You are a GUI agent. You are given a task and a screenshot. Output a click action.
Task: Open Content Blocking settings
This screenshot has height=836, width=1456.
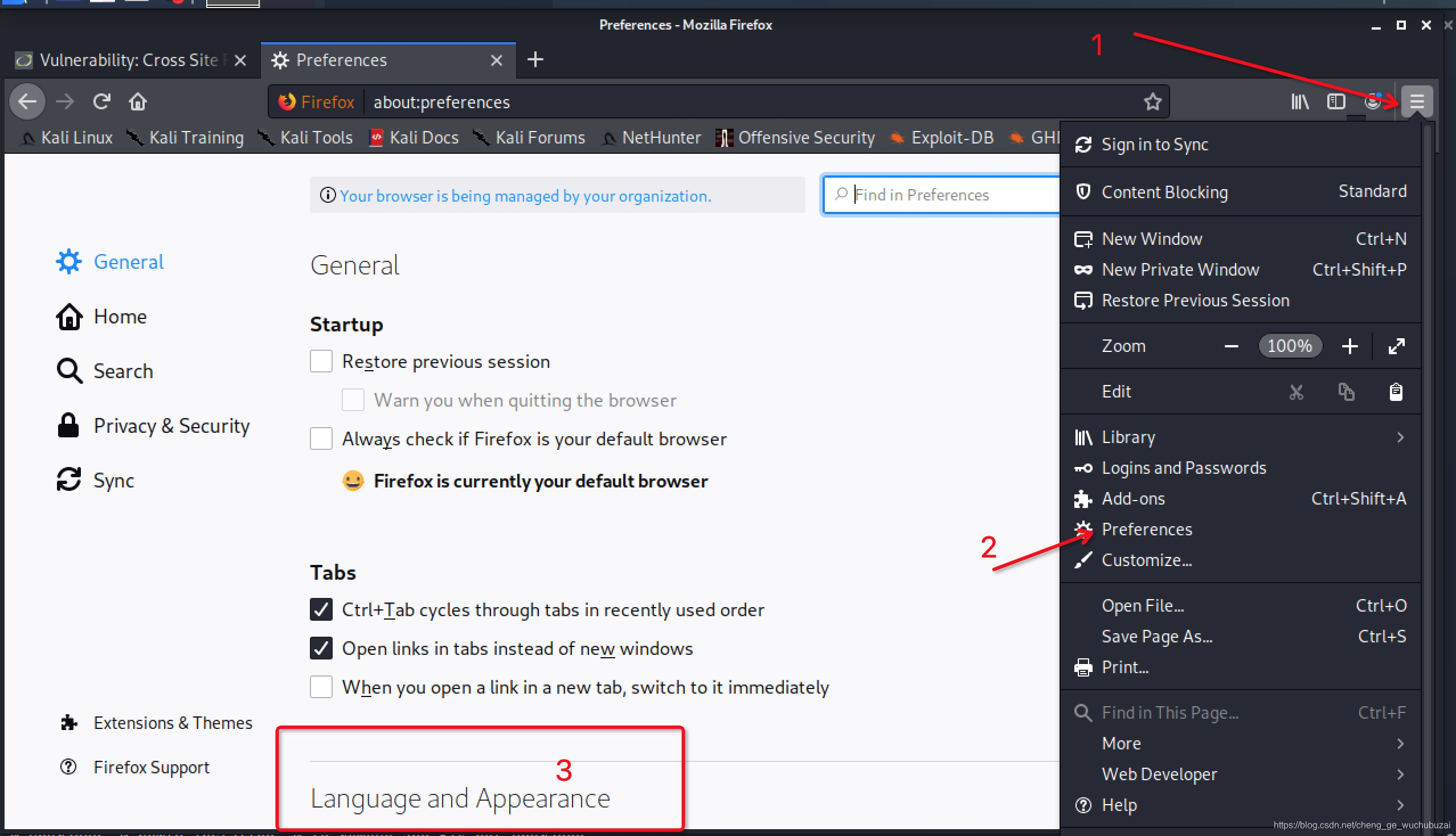(1164, 191)
